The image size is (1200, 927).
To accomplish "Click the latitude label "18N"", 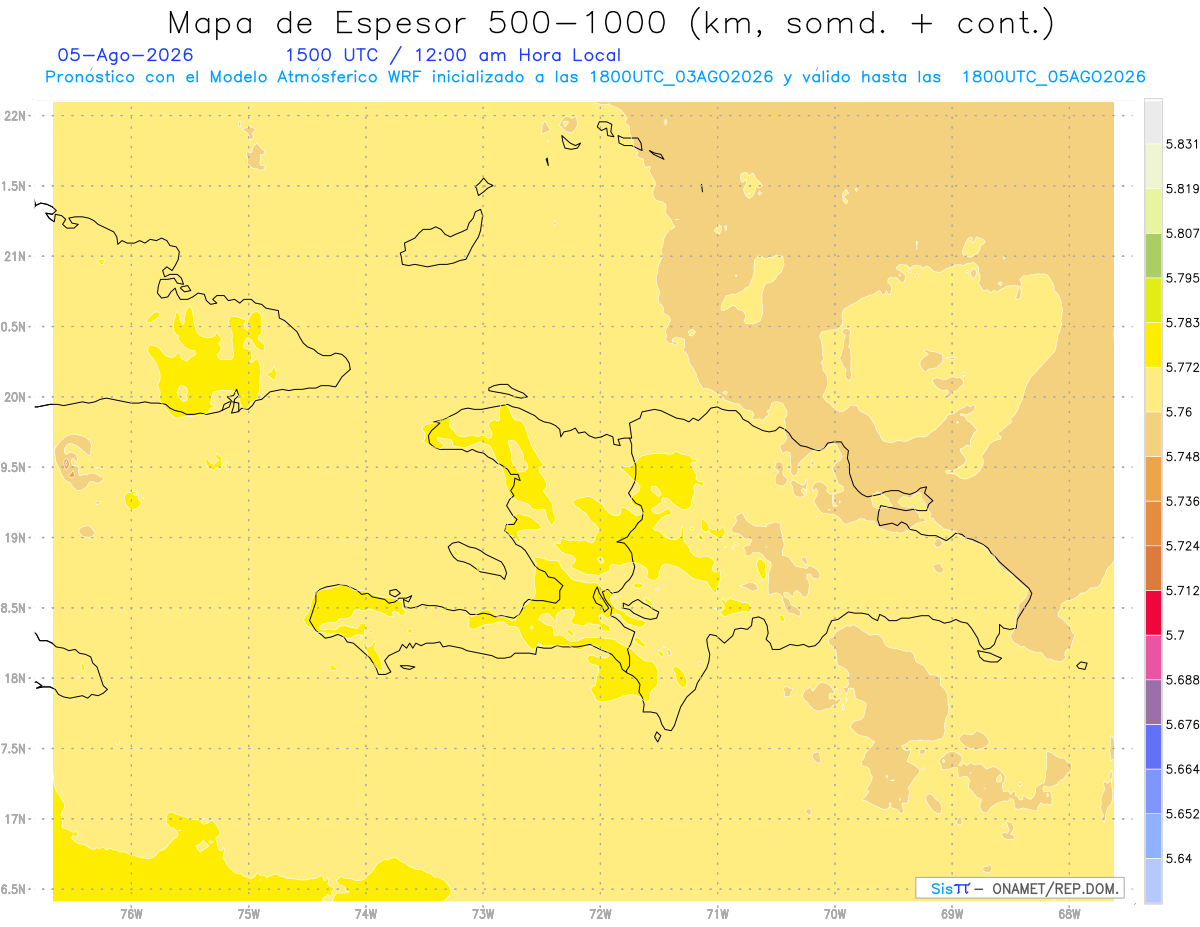I will [14, 678].
